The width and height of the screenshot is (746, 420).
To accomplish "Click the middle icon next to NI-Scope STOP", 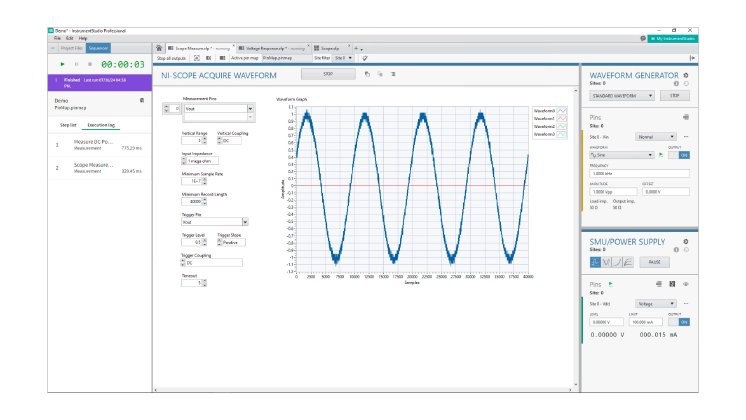I will [x=380, y=74].
